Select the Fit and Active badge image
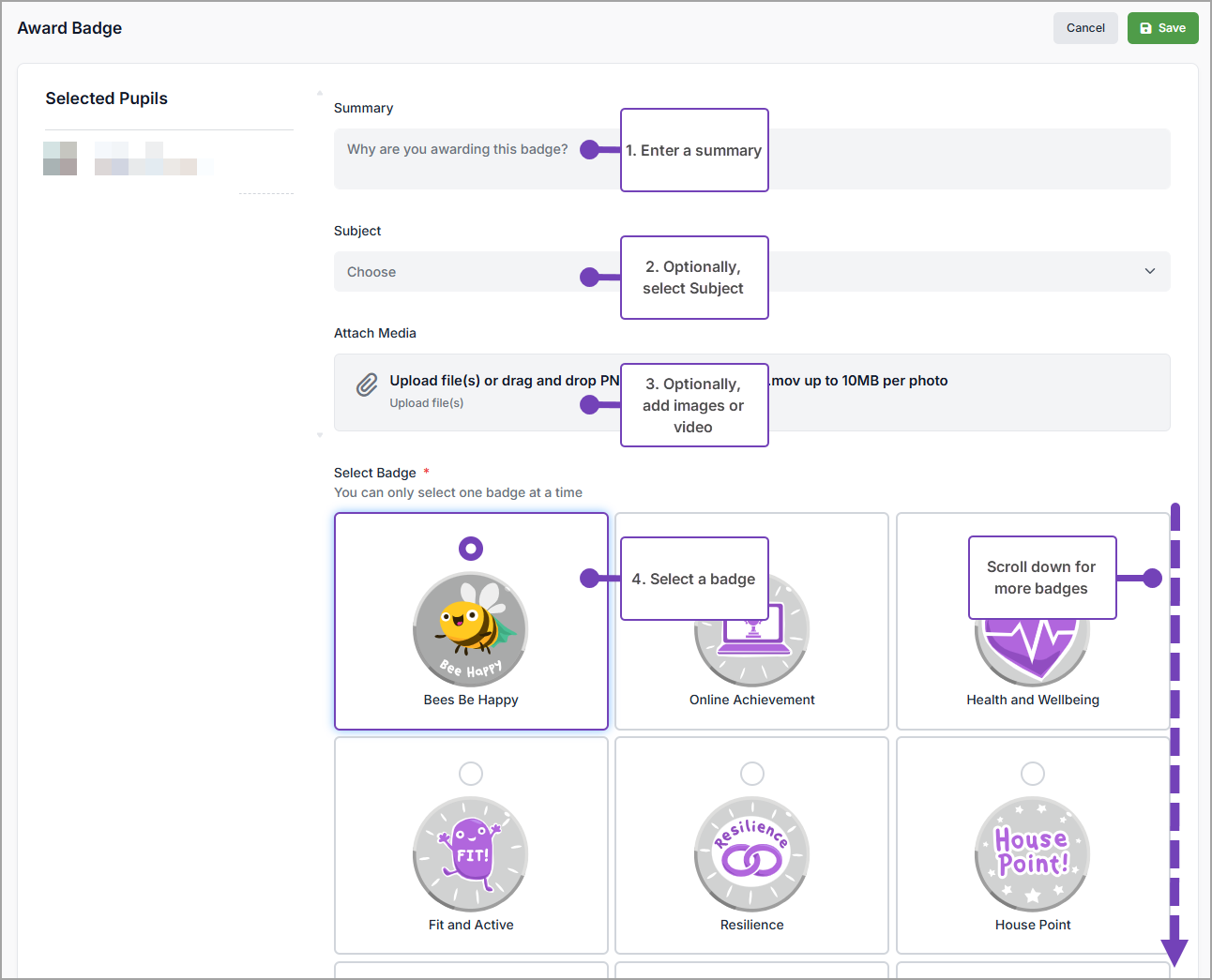This screenshot has width=1212, height=980. tap(470, 854)
